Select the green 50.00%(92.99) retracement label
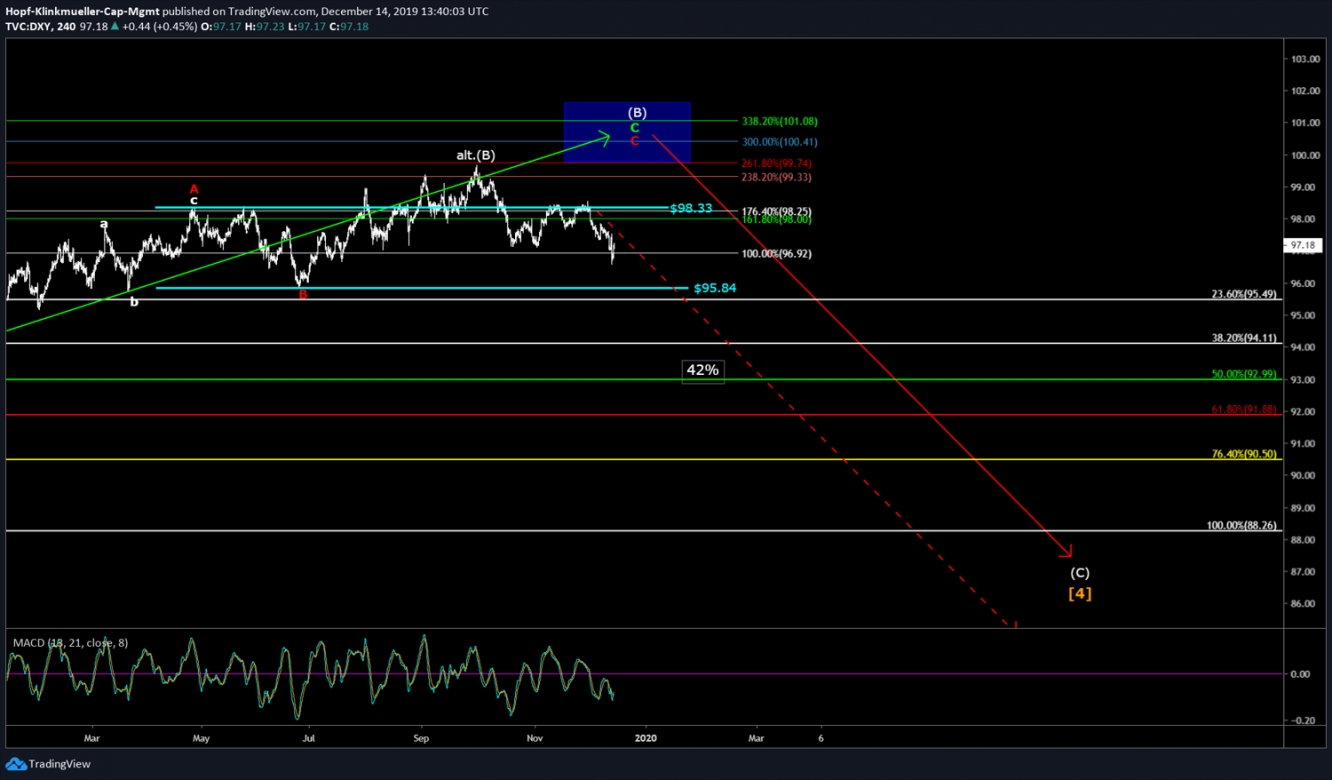Screen dimensions: 1332x780 pos(1243,374)
